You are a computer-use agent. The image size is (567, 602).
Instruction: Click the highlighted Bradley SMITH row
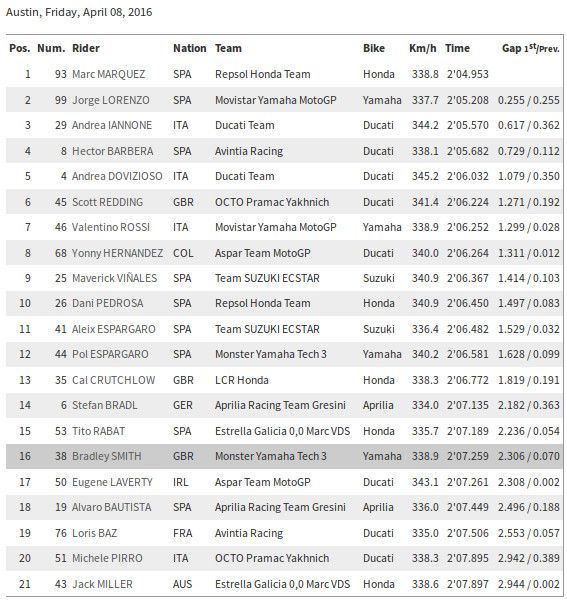[x=284, y=456]
